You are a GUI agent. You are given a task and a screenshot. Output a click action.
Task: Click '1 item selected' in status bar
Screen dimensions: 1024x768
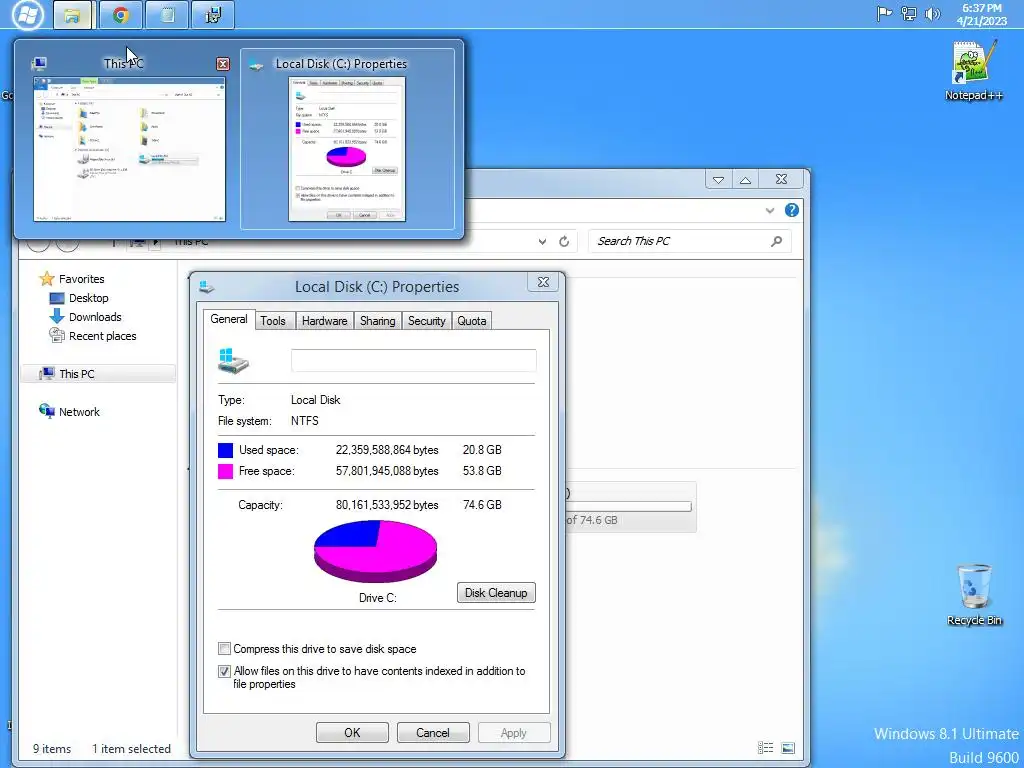131,748
